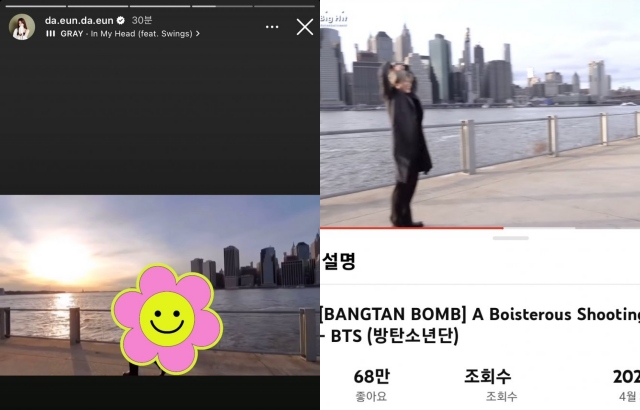
Task: Tap the smiley flower sticker
Action: pyautogui.click(x=165, y=318)
